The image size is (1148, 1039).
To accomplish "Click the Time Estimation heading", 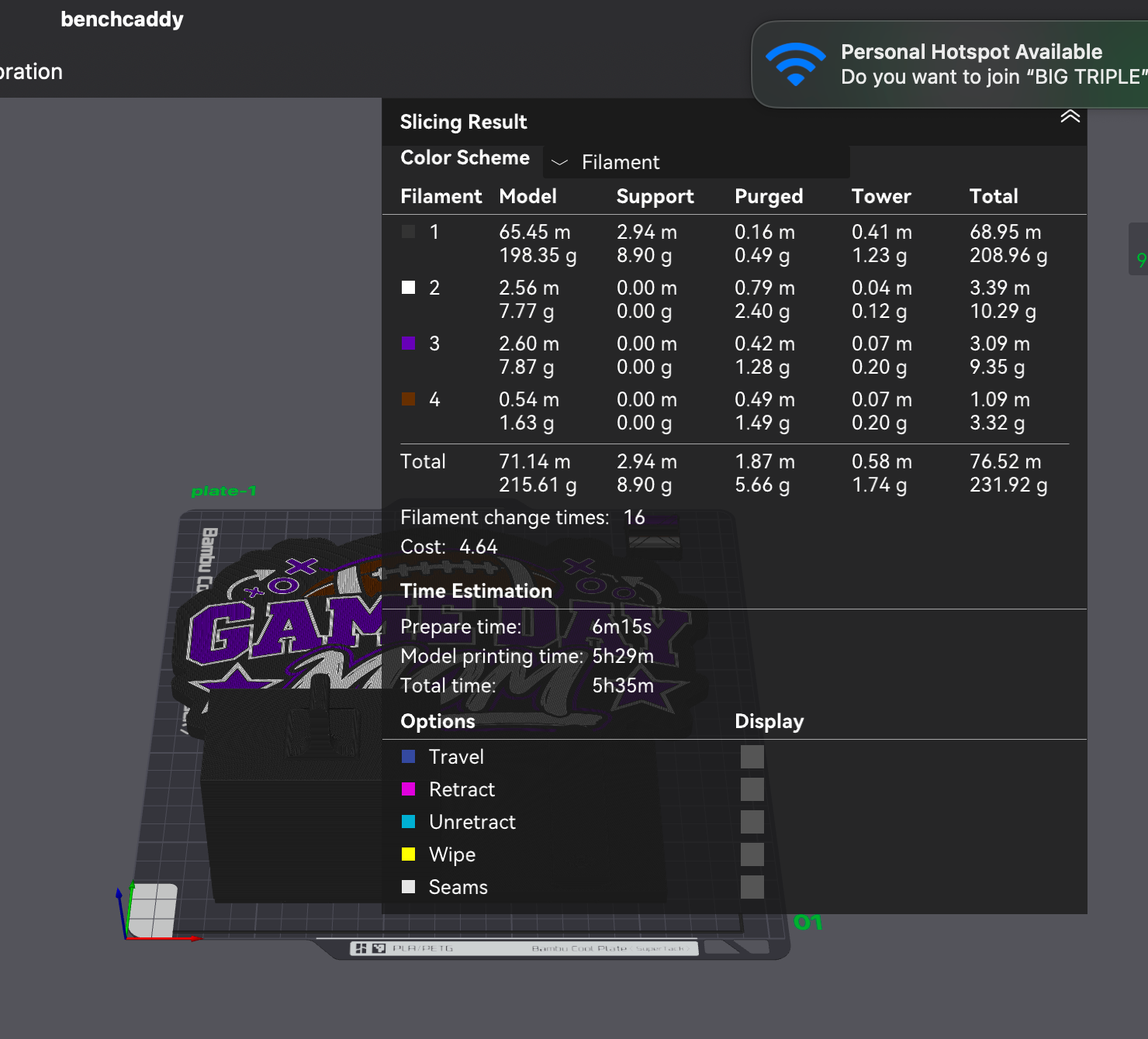I will tap(476, 591).
